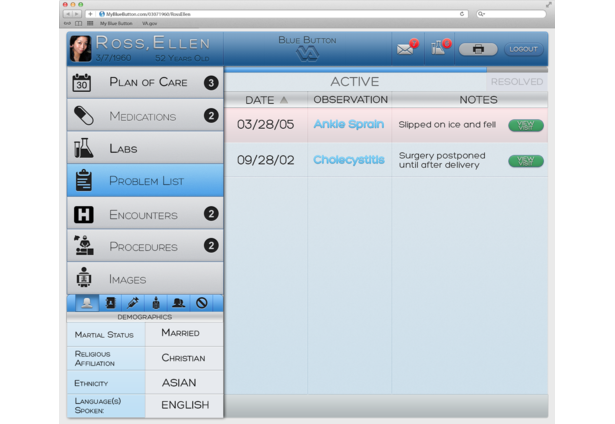Sort by the Date column arrow
The width and height of the screenshot is (615, 424).
click(284, 100)
